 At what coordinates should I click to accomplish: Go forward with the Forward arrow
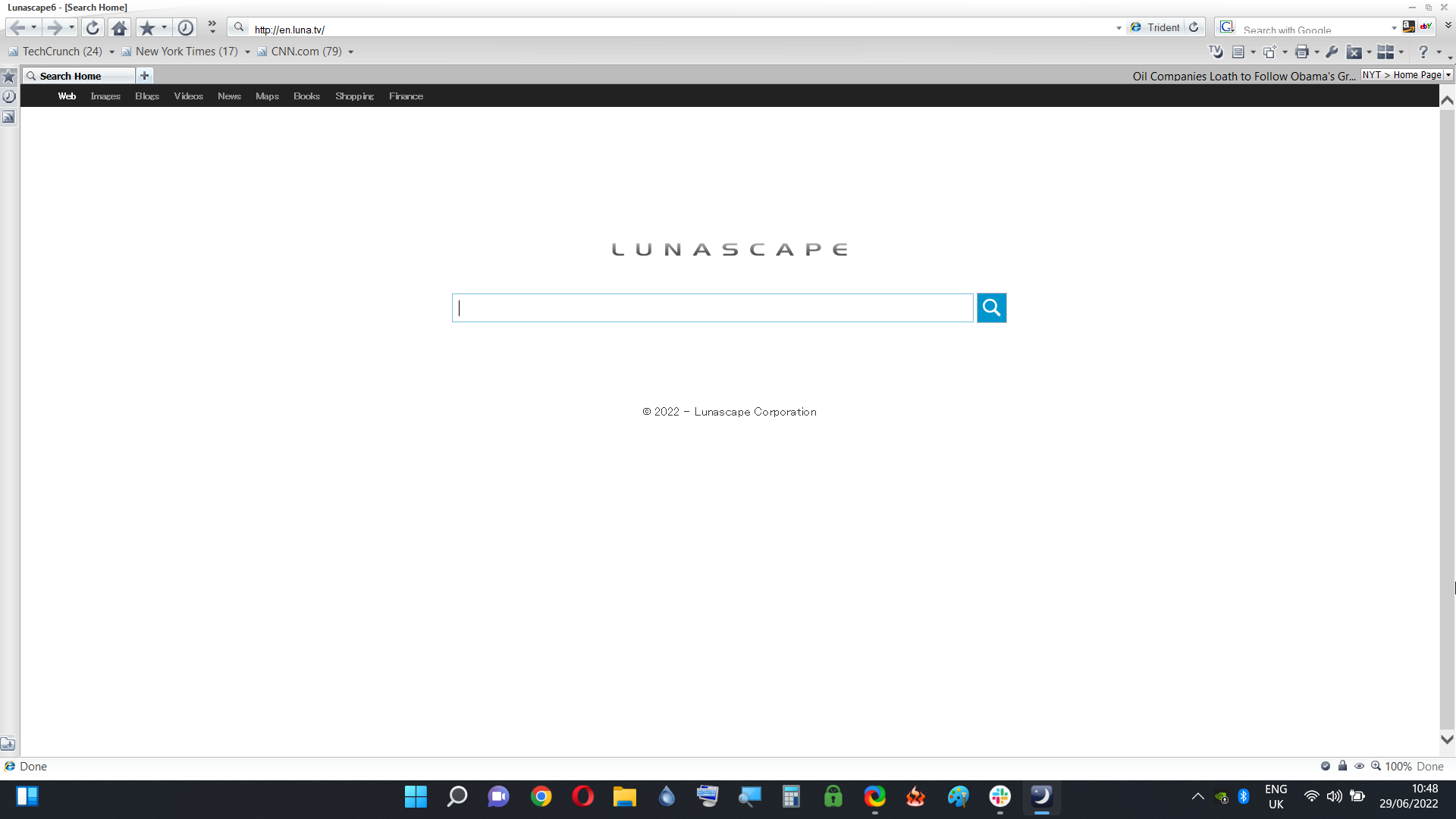point(54,28)
